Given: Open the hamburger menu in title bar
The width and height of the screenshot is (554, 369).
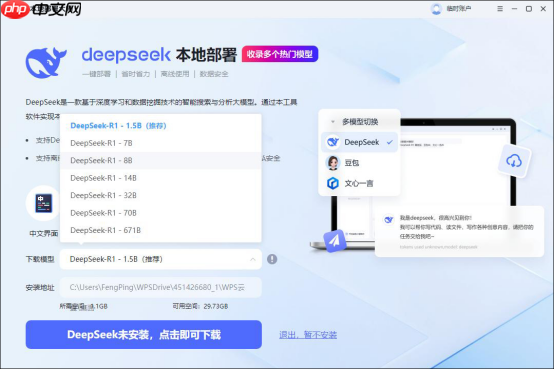Looking at the screenshot, I should [x=500, y=8].
